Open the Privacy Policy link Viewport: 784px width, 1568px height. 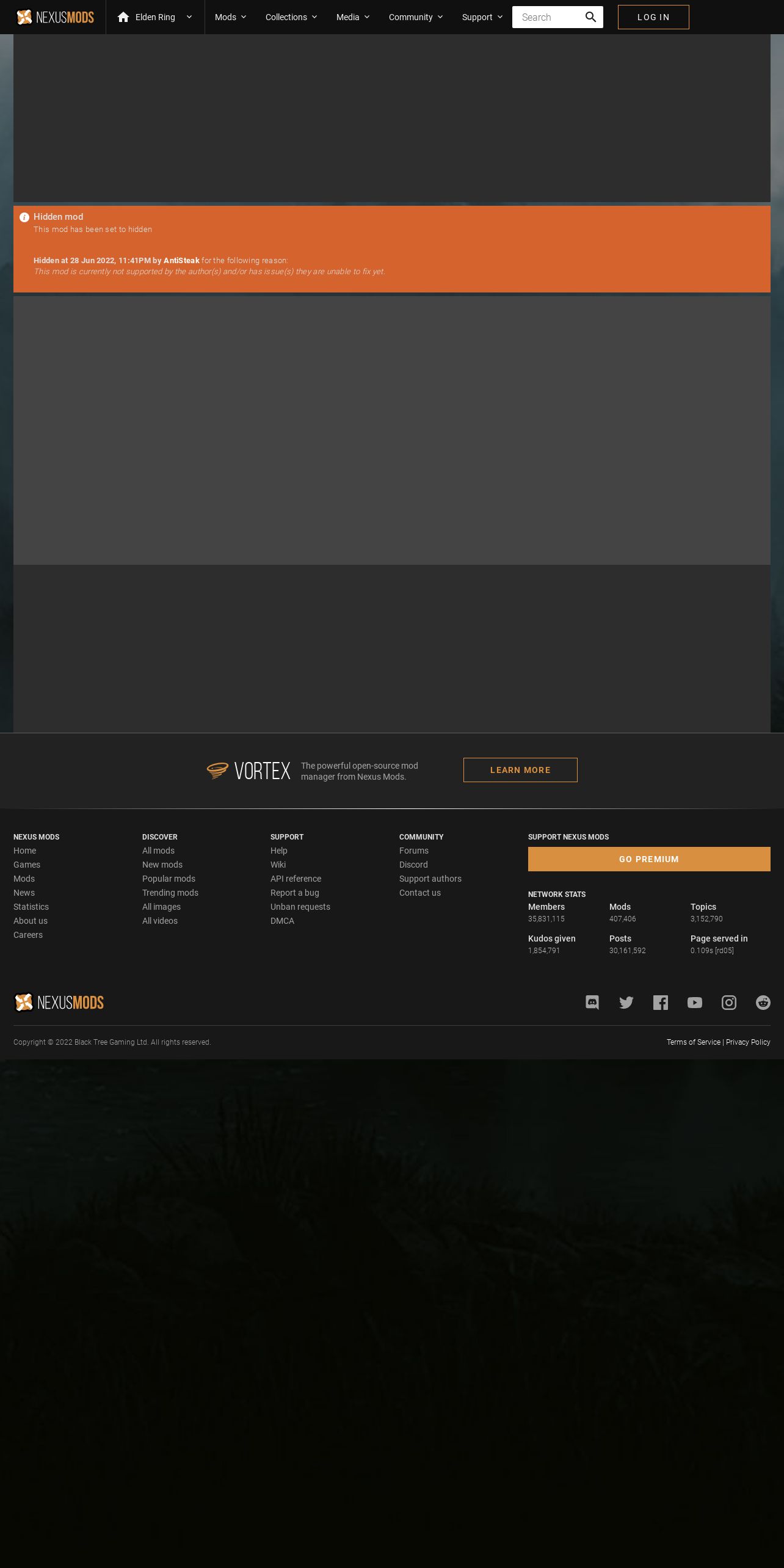click(x=748, y=1042)
